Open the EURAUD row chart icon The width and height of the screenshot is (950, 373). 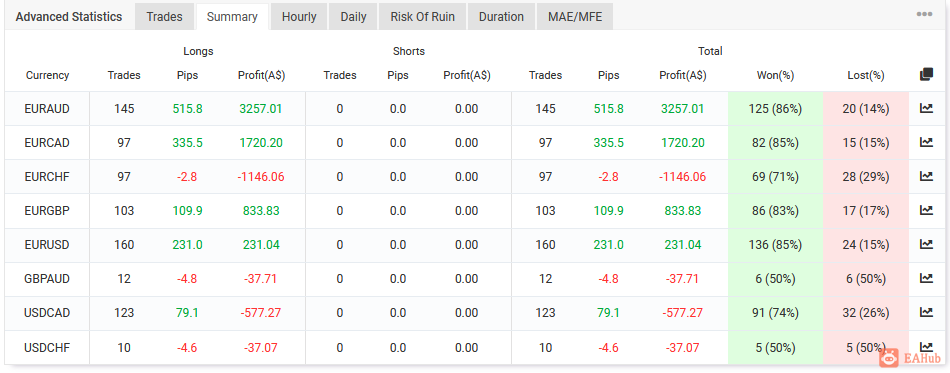click(926, 109)
